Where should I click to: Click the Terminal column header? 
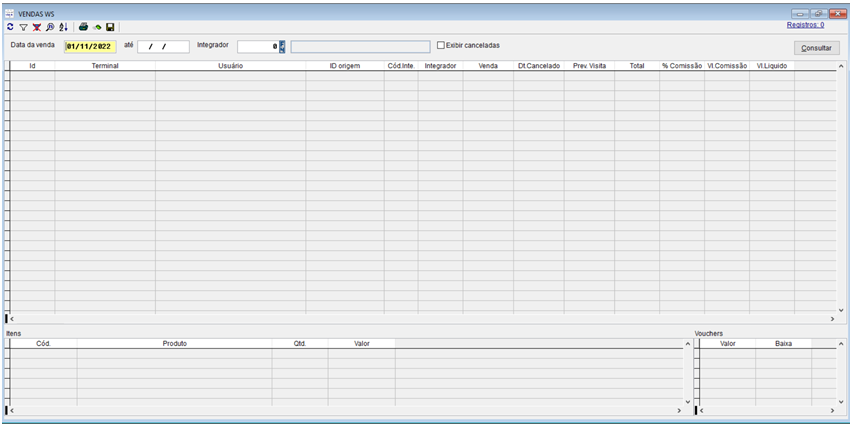tap(105, 66)
